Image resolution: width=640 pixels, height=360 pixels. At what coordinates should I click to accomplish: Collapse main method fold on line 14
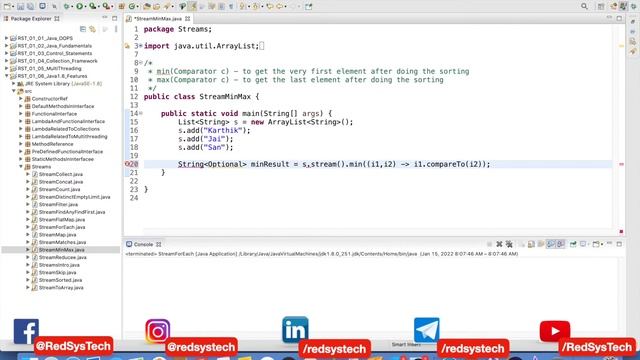point(141,113)
